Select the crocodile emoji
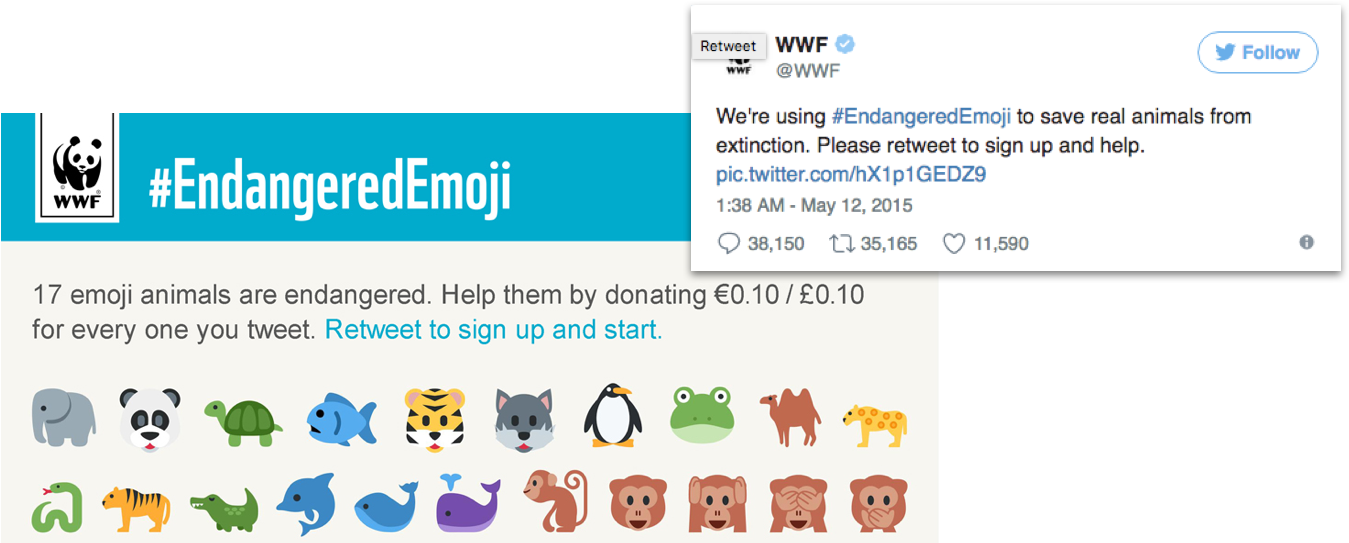 pos(225,511)
